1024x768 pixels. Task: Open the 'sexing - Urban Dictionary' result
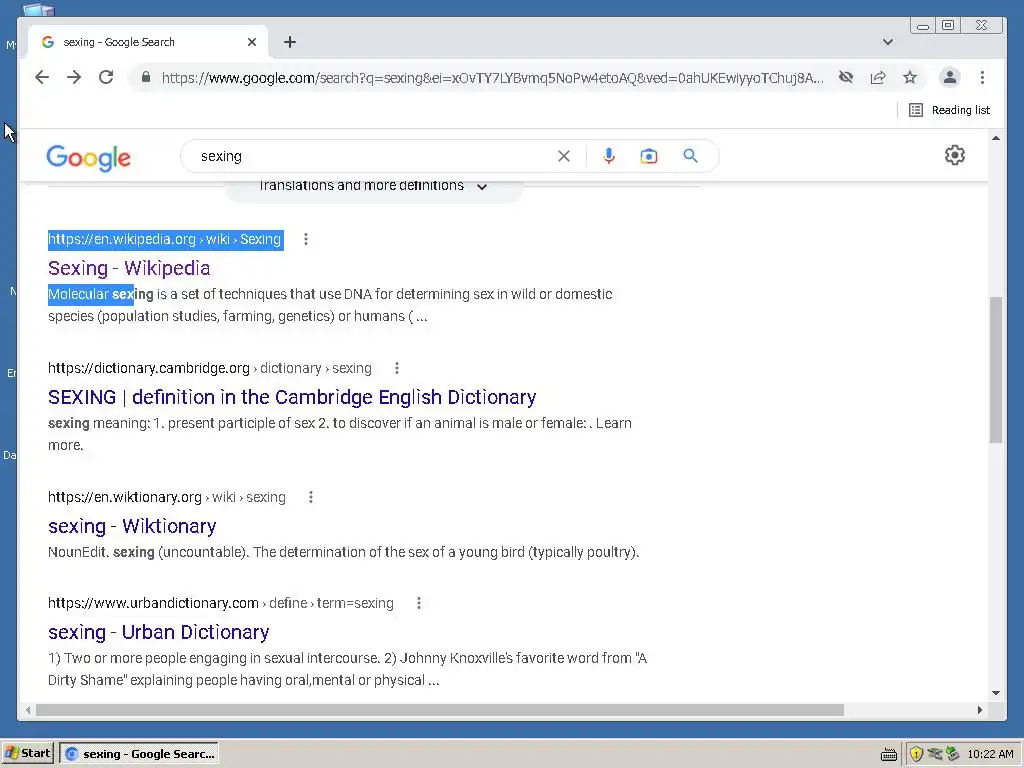tap(159, 632)
